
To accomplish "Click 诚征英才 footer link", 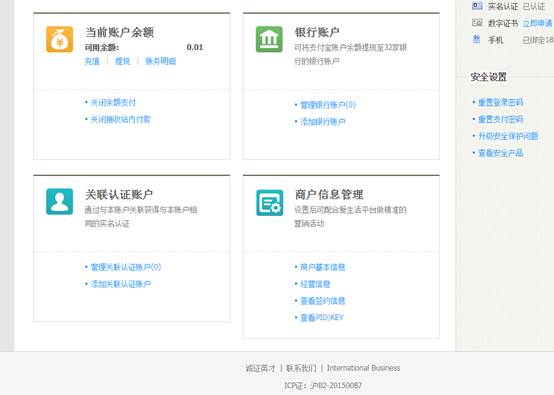I will pyautogui.click(x=260, y=368).
